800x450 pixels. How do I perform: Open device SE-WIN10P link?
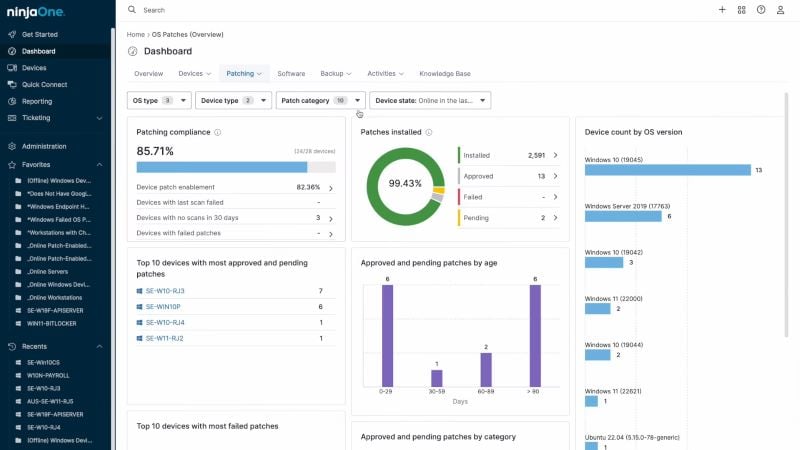(x=163, y=307)
